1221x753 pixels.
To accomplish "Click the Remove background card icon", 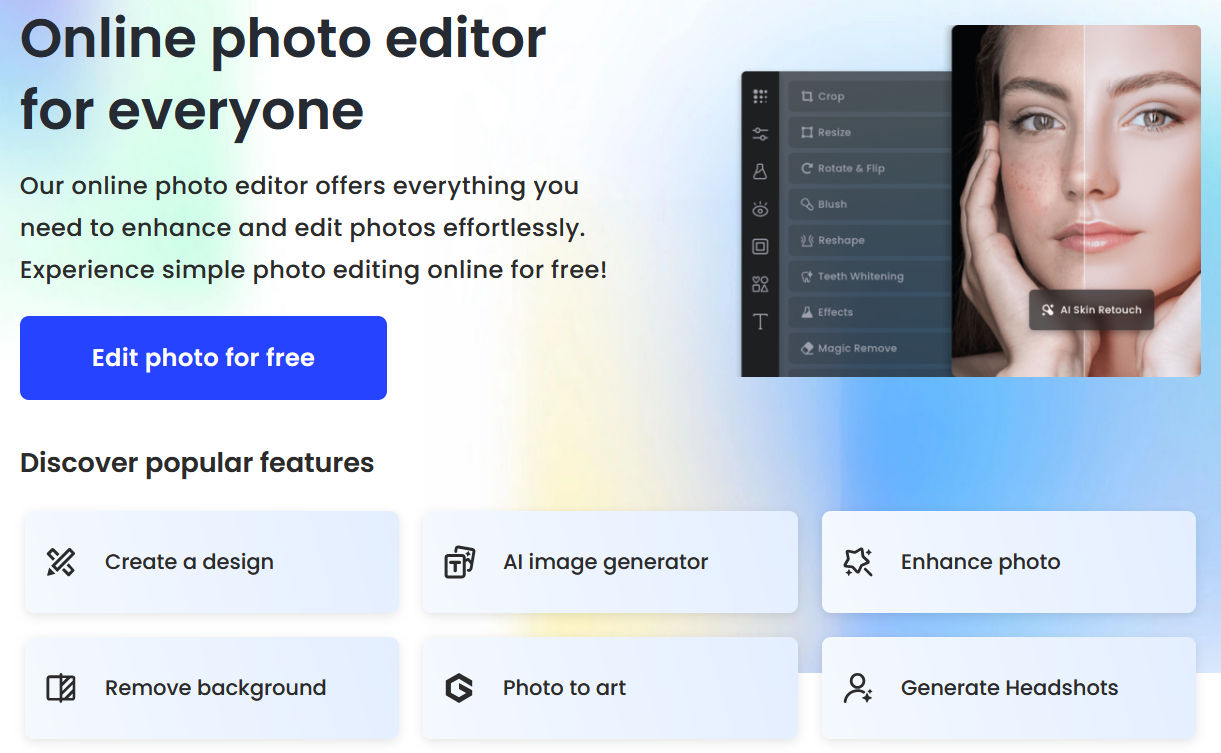I will pyautogui.click(x=61, y=688).
